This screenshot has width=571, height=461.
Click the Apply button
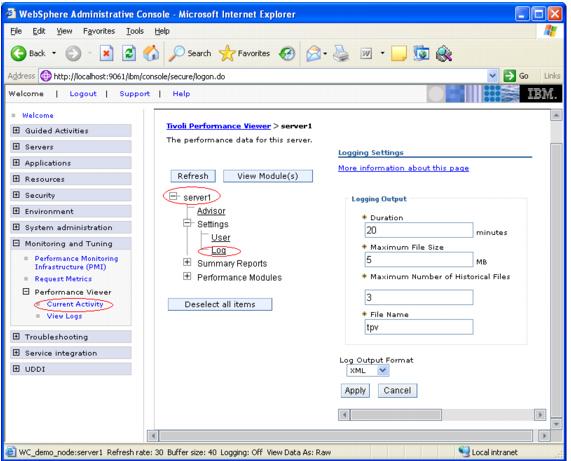pyautogui.click(x=355, y=390)
